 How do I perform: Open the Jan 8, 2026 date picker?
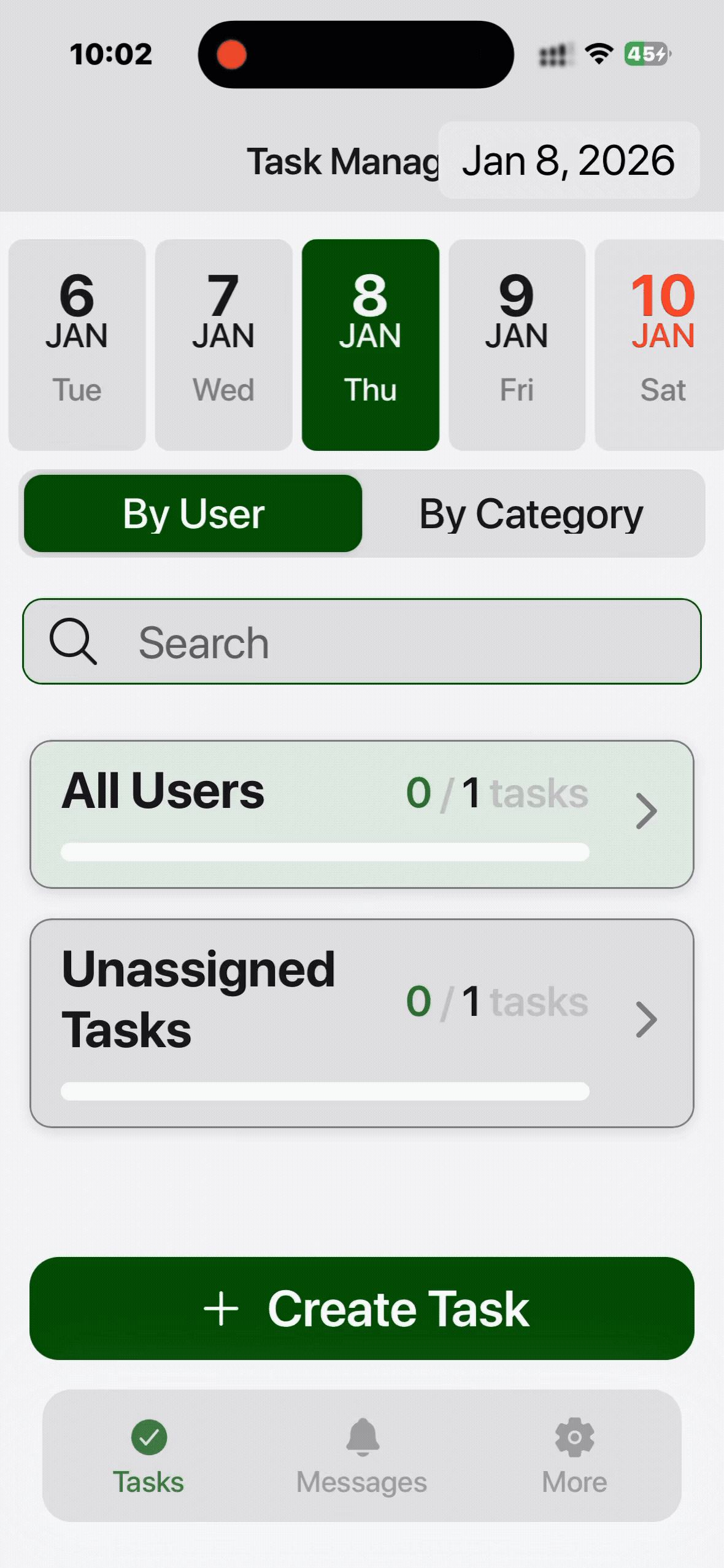[x=569, y=161]
